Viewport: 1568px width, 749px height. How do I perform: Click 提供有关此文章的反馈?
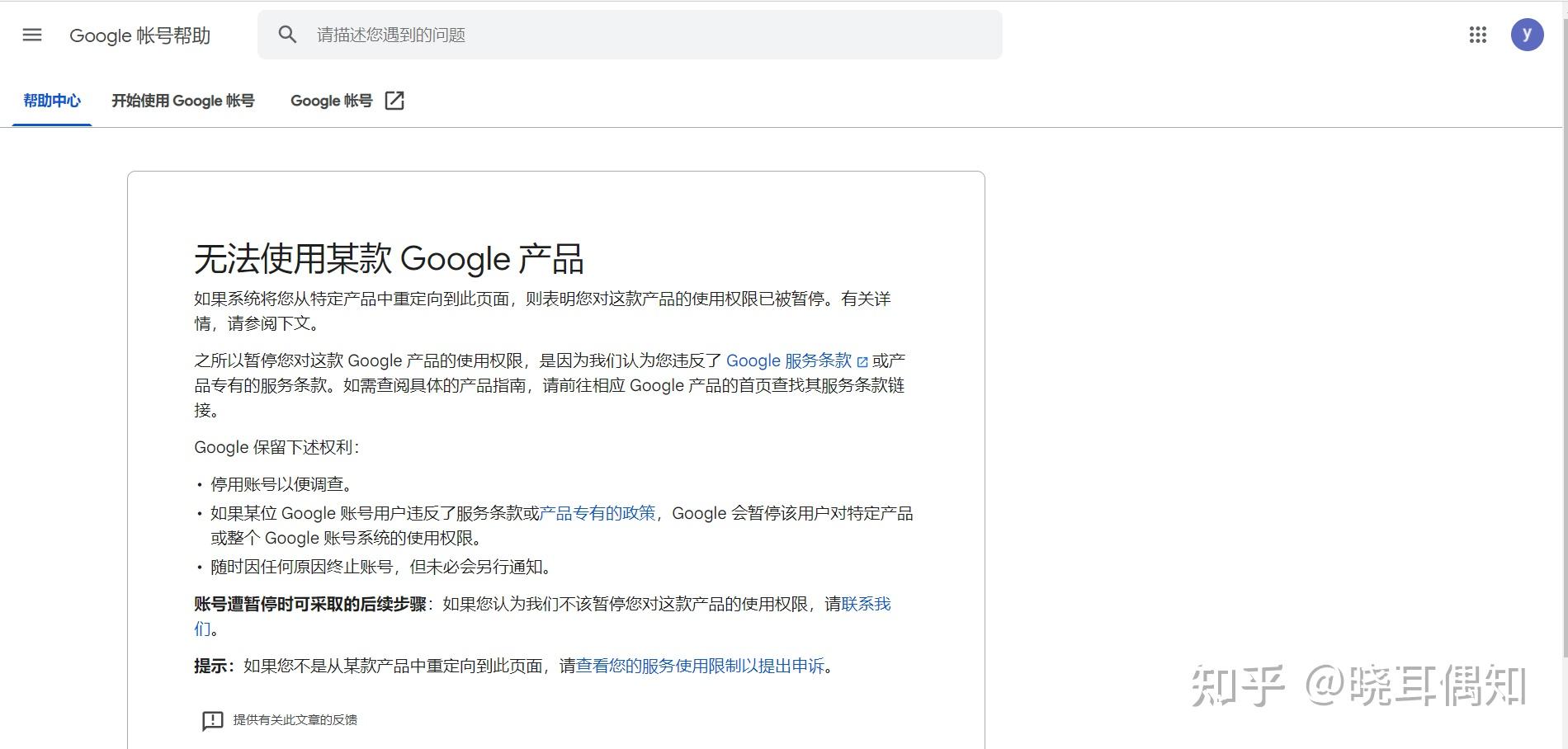[x=295, y=720]
